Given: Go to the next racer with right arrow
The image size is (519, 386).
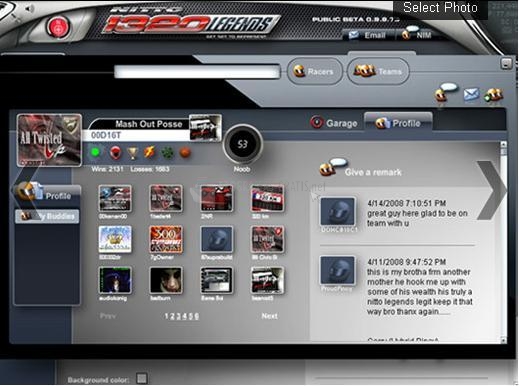Looking at the screenshot, I should (x=492, y=190).
